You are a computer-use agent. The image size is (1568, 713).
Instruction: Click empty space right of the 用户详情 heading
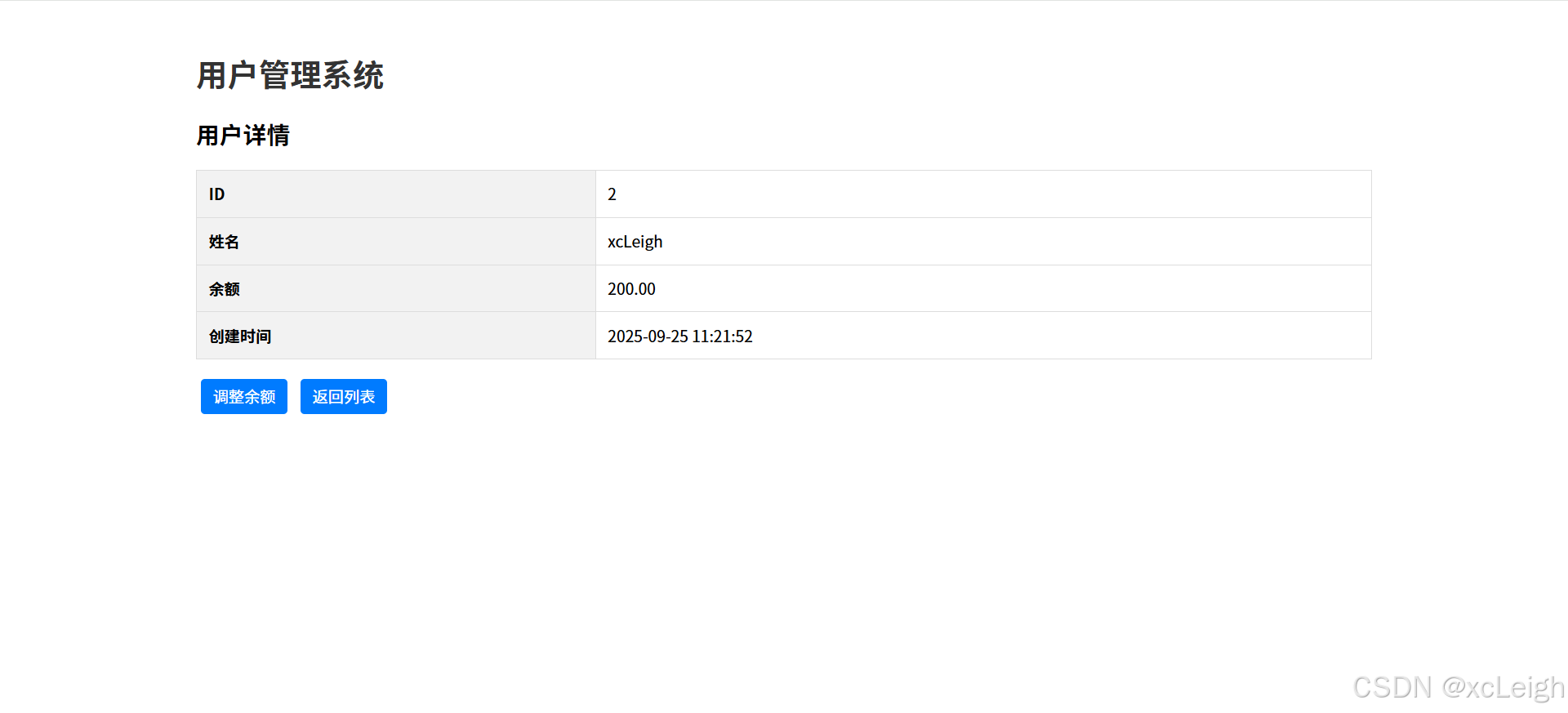[735, 136]
